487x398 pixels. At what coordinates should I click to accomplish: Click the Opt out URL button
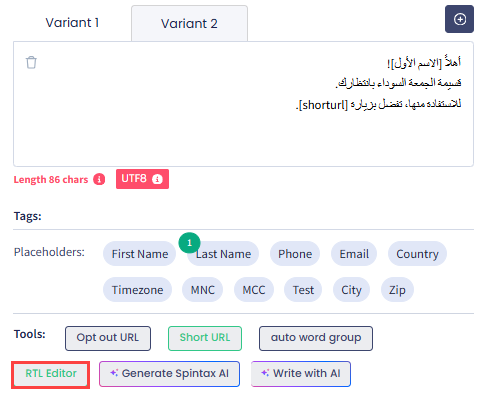tap(108, 338)
